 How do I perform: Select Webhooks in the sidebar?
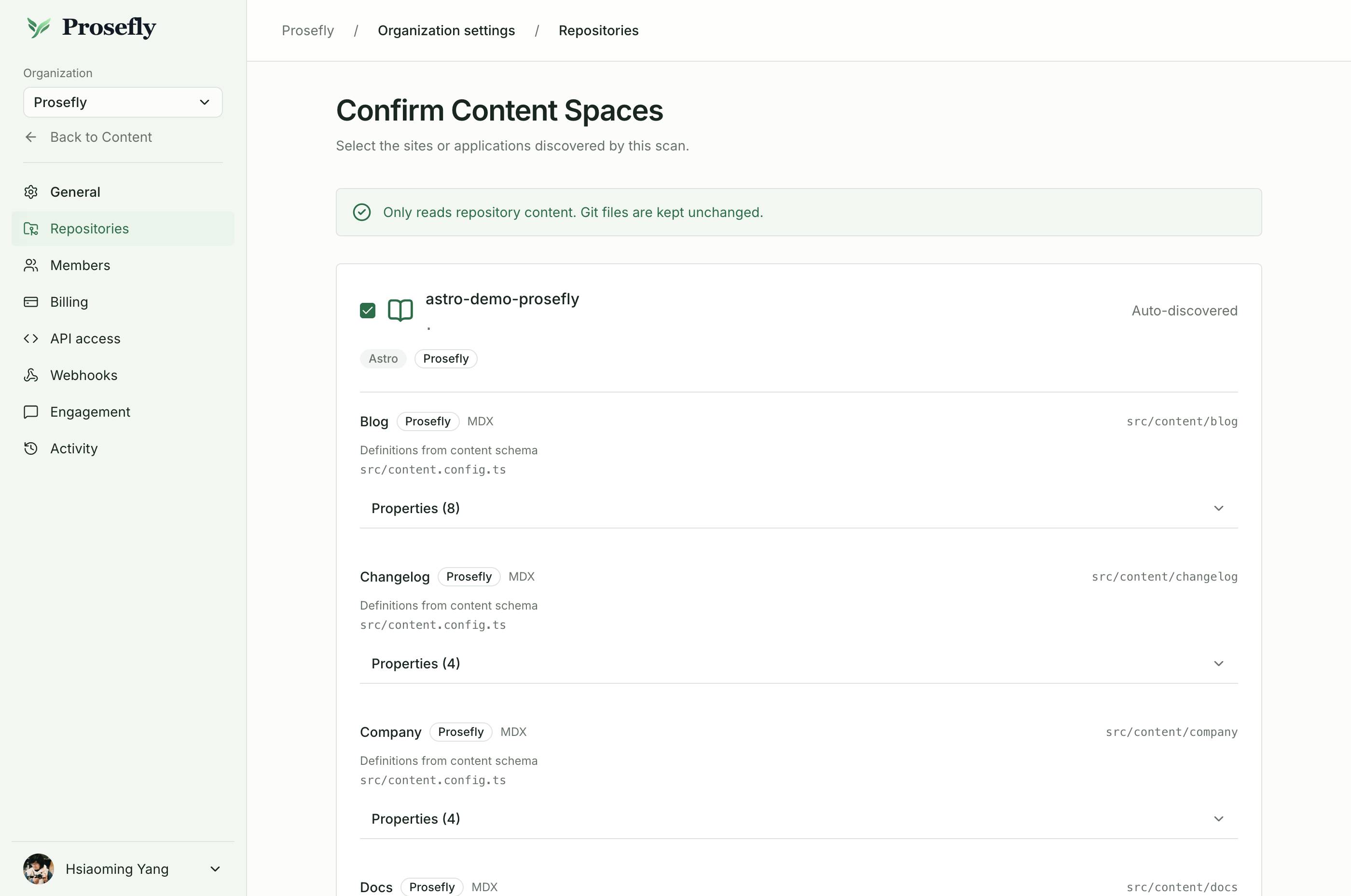(x=123, y=375)
